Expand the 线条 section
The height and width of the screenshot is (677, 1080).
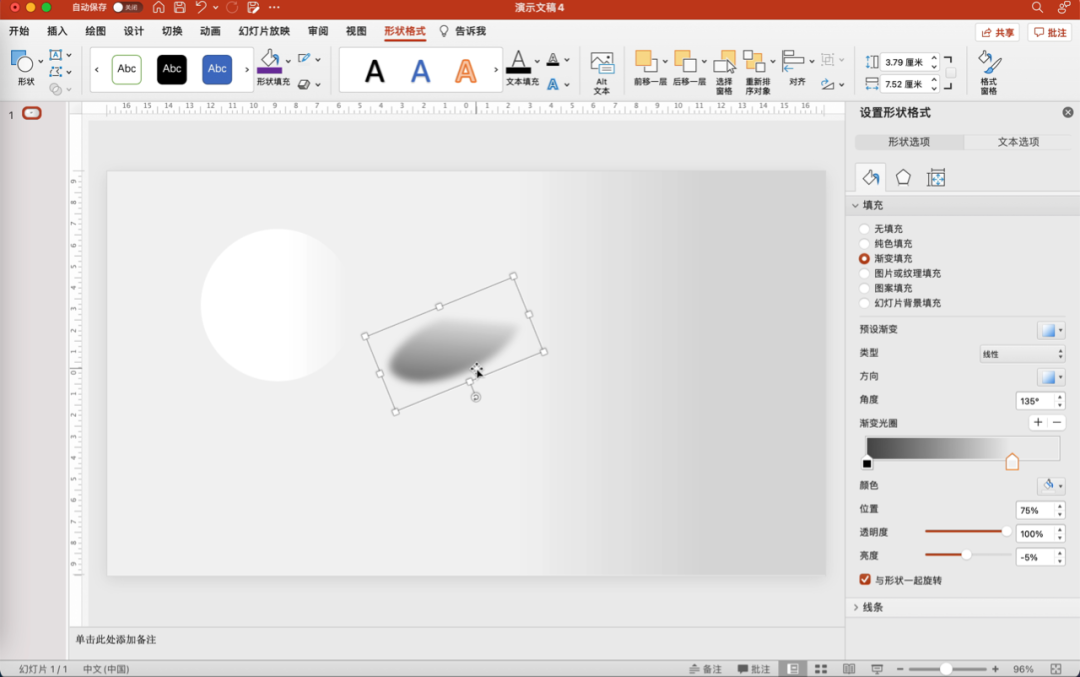[x=855, y=607]
